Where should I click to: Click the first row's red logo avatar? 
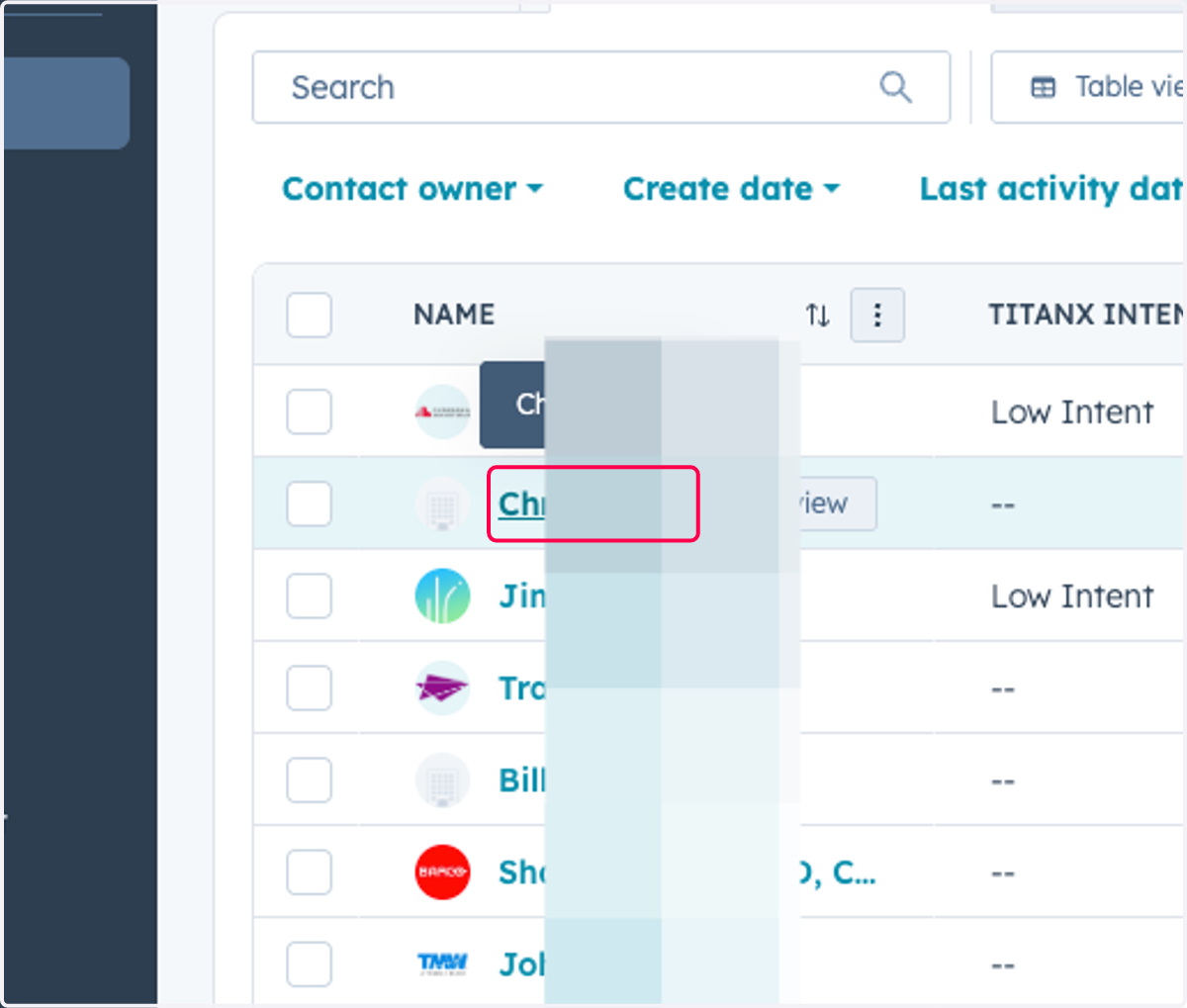coord(442,412)
